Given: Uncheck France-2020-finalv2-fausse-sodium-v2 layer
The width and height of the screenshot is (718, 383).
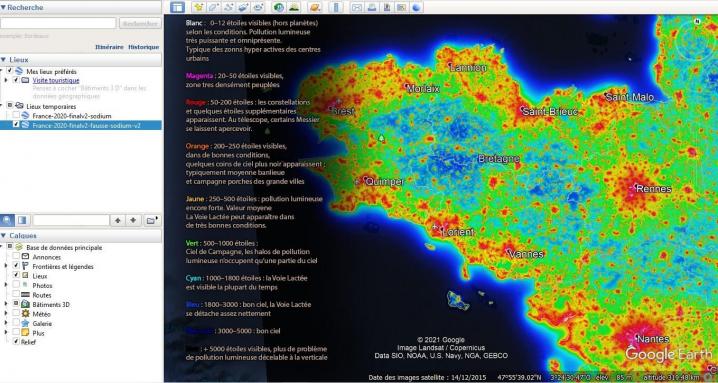Looking at the screenshot, I should pos(16,125).
